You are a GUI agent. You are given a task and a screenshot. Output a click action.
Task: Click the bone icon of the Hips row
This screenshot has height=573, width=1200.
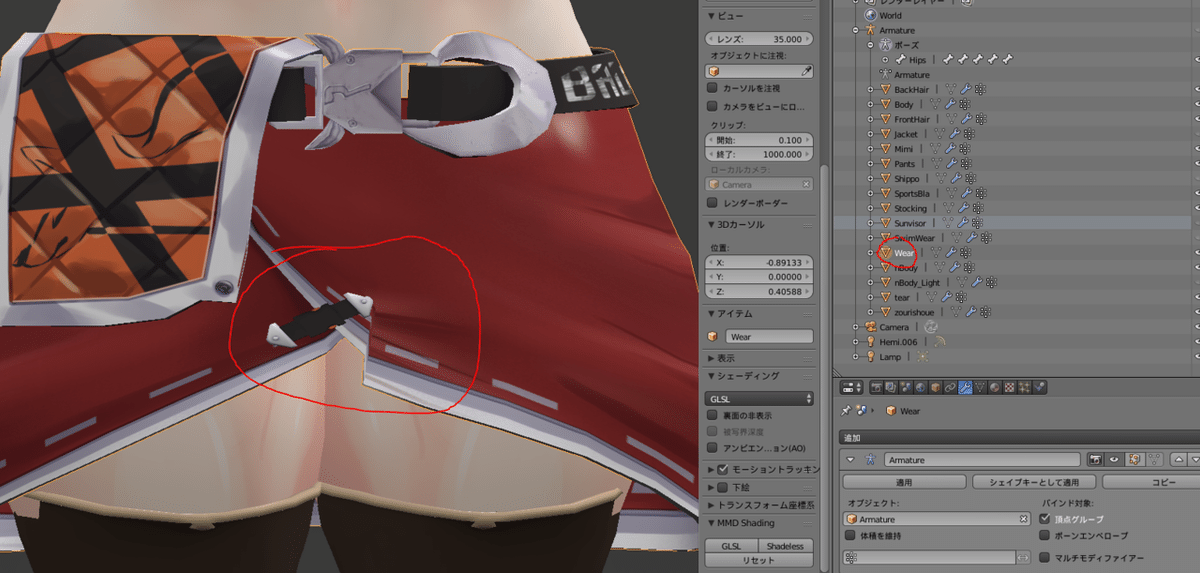(x=901, y=59)
